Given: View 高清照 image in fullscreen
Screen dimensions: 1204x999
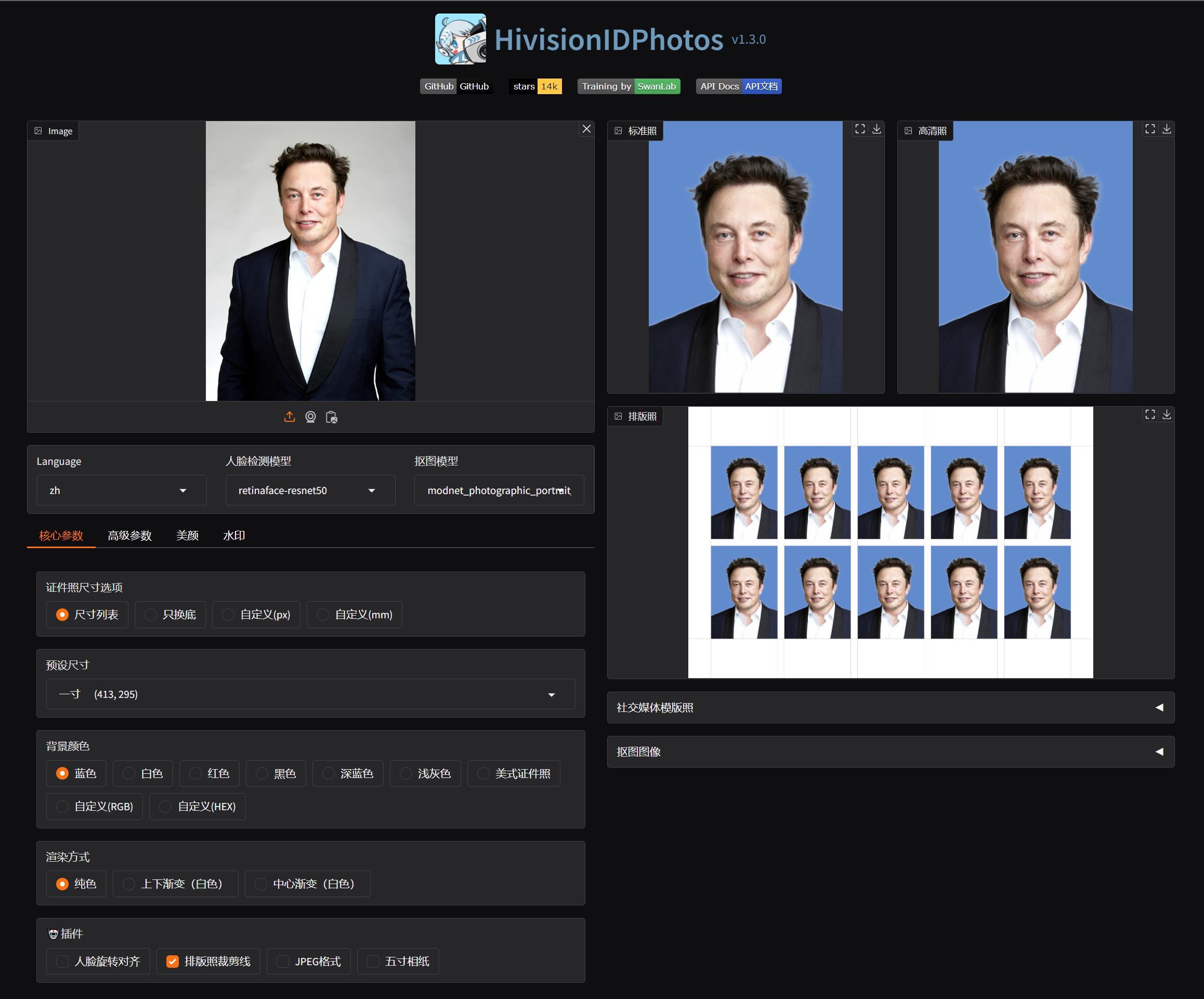Looking at the screenshot, I should (x=1149, y=129).
